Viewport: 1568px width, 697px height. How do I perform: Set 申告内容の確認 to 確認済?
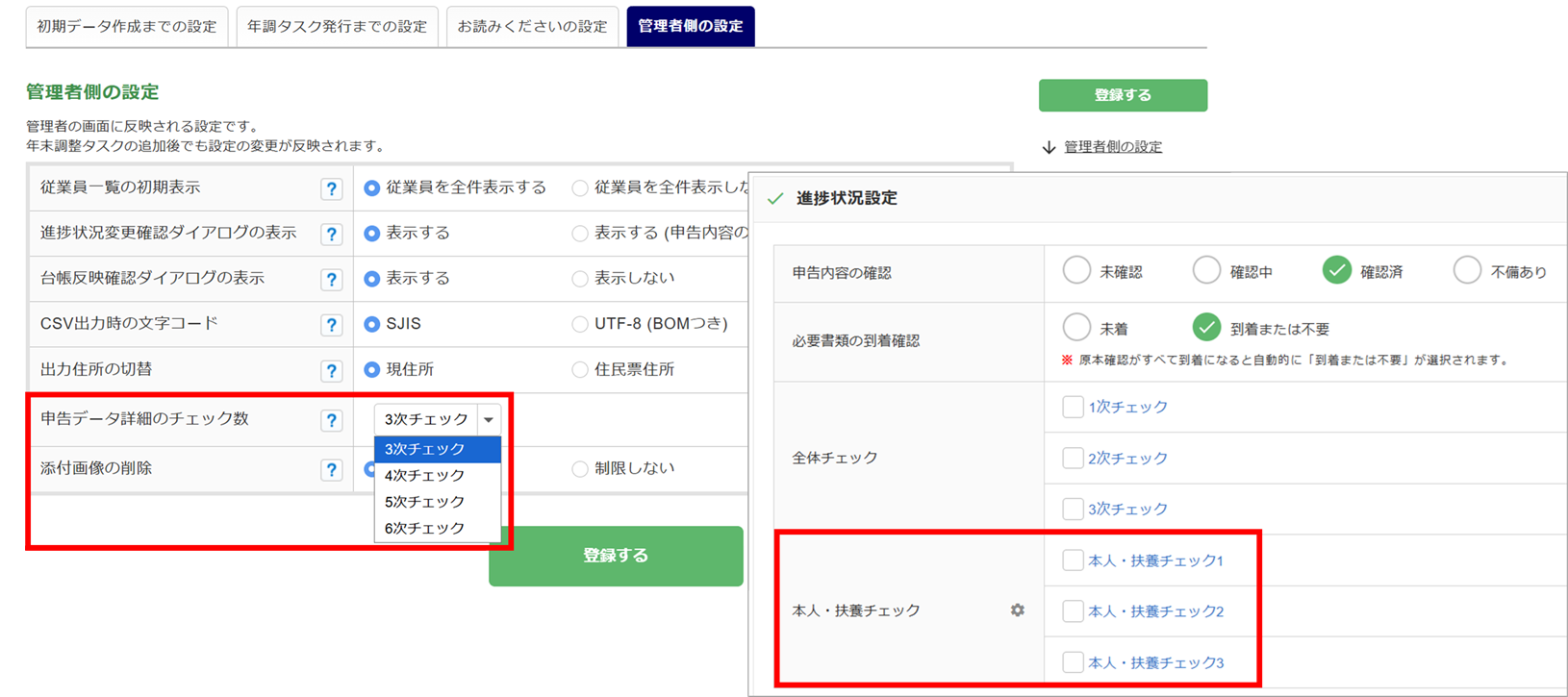(x=1337, y=271)
